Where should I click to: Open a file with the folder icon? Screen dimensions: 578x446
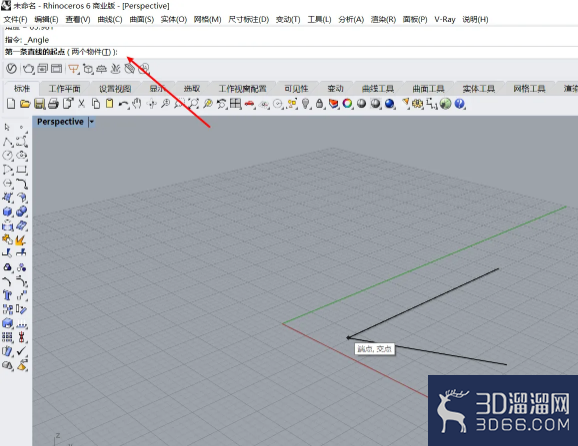pyautogui.click(x=25, y=104)
